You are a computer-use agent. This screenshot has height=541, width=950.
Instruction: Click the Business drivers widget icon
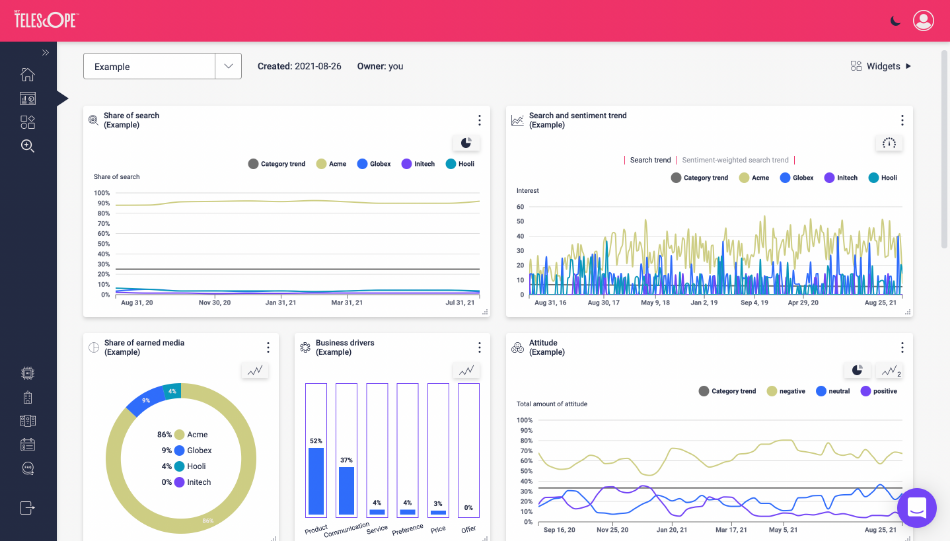pyautogui.click(x=305, y=347)
